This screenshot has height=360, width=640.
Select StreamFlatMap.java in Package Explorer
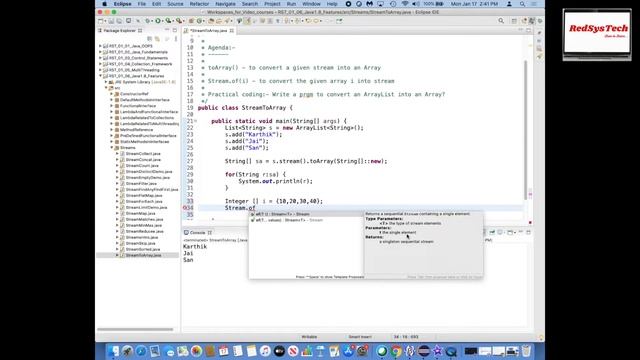143,196
